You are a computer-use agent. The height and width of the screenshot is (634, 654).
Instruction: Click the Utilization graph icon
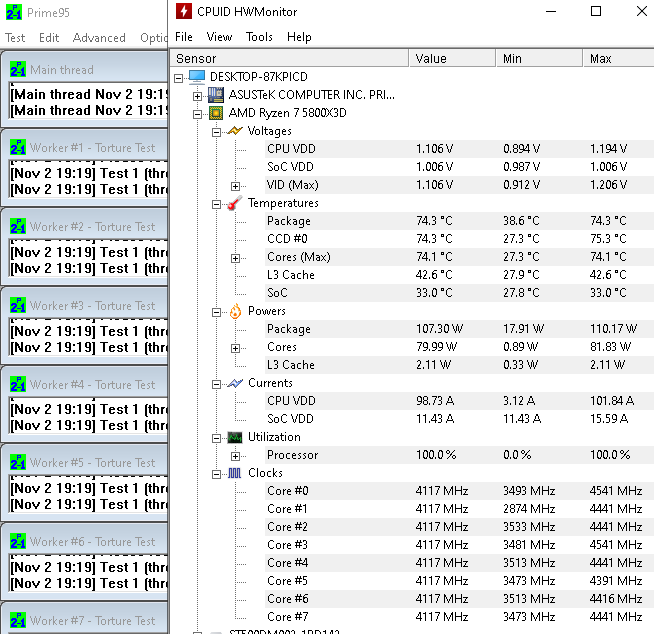(235, 437)
